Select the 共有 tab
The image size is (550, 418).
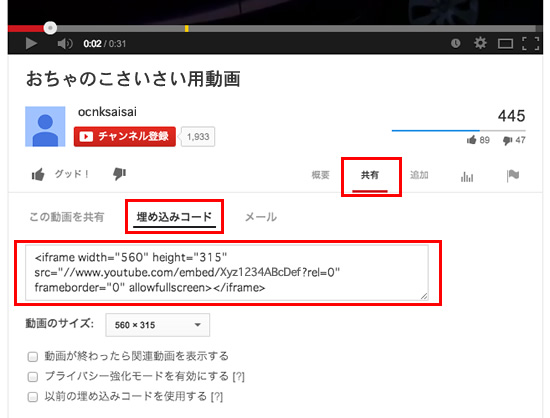pyautogui.click(x=370, y=175)
